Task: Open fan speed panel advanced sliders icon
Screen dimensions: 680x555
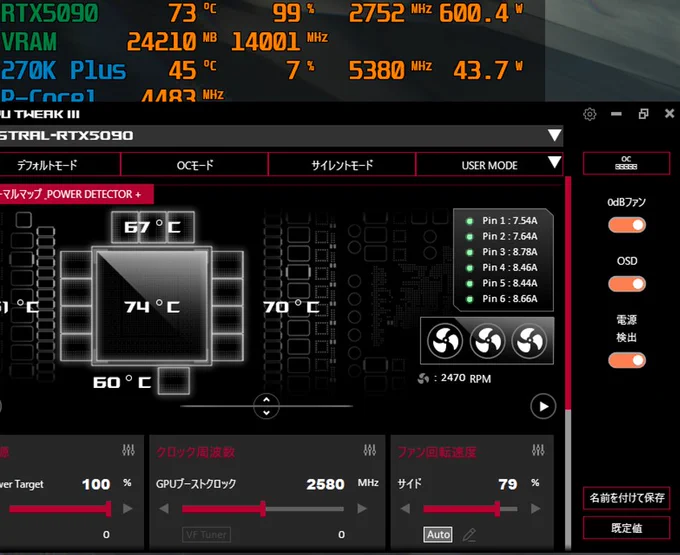Action: [x=538, y=450]
